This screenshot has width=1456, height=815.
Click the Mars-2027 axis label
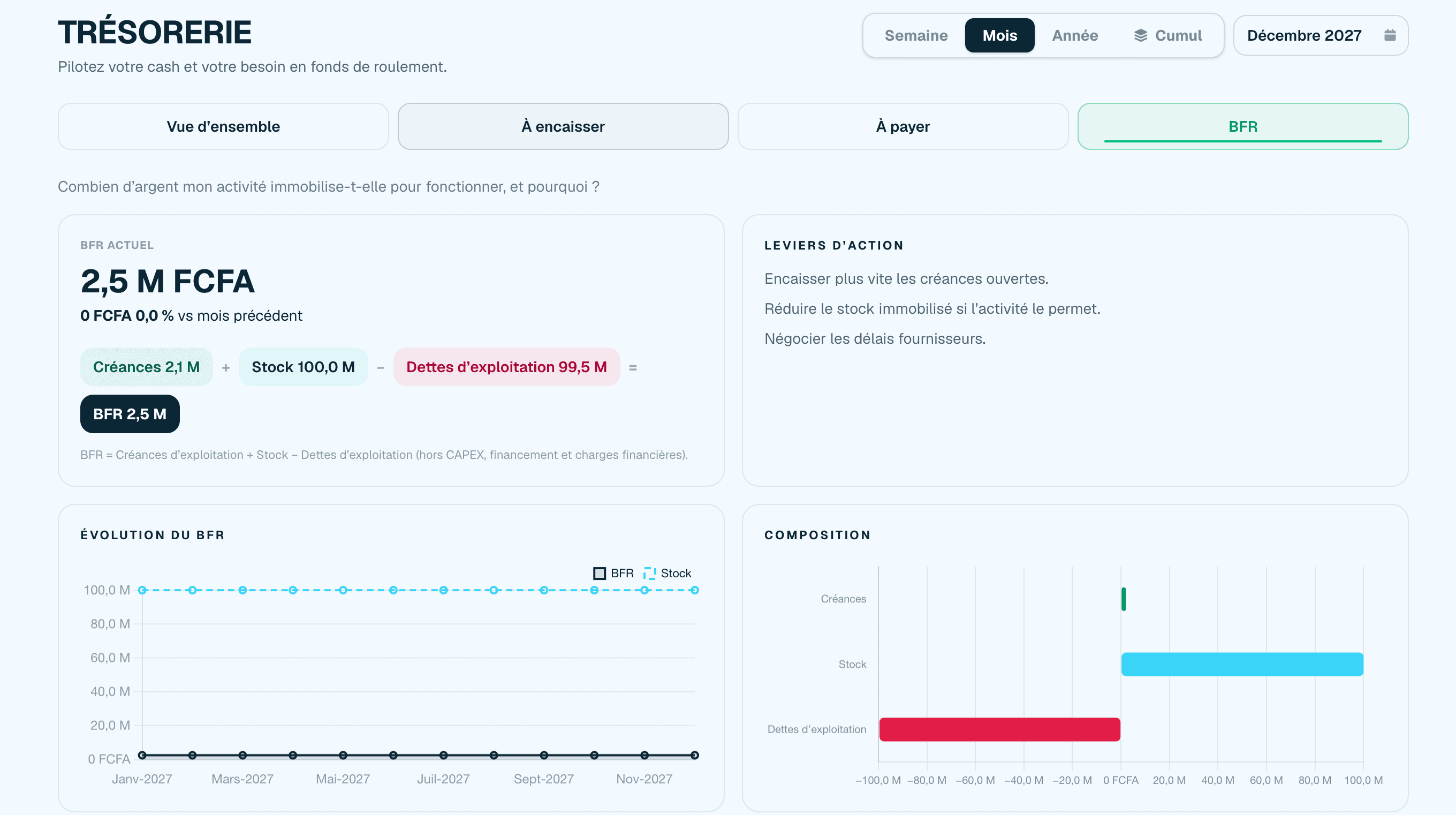point(242,779)
